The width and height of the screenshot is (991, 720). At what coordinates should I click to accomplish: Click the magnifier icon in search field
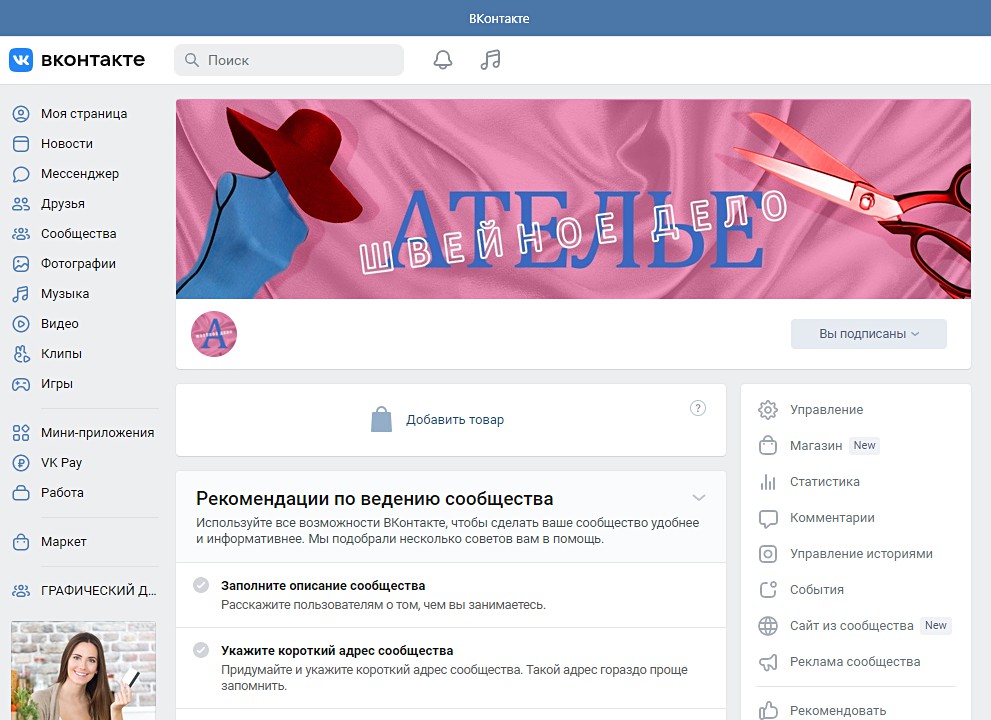192,60
